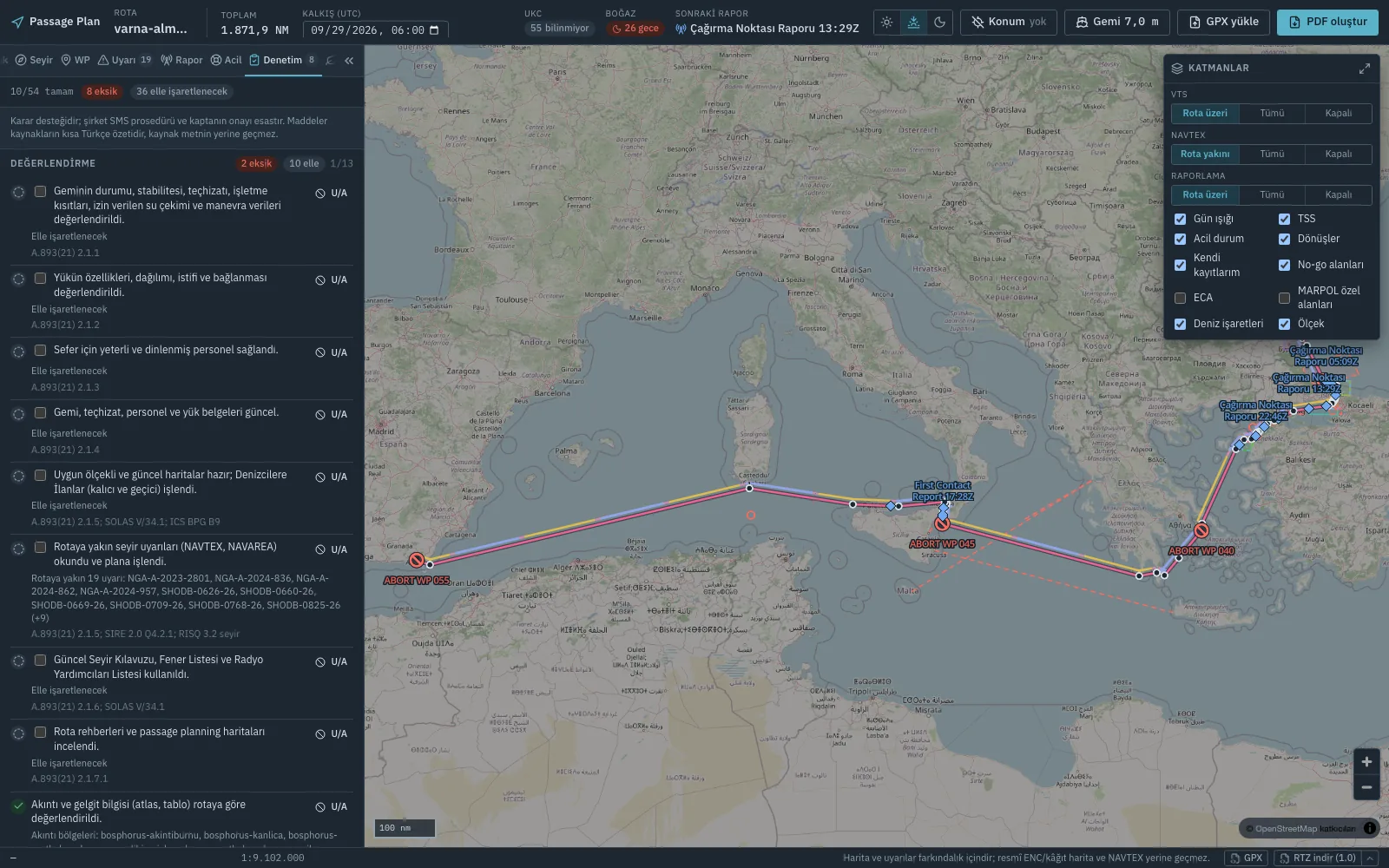
Task: Click the Konum yok button
Action: 1008,23
